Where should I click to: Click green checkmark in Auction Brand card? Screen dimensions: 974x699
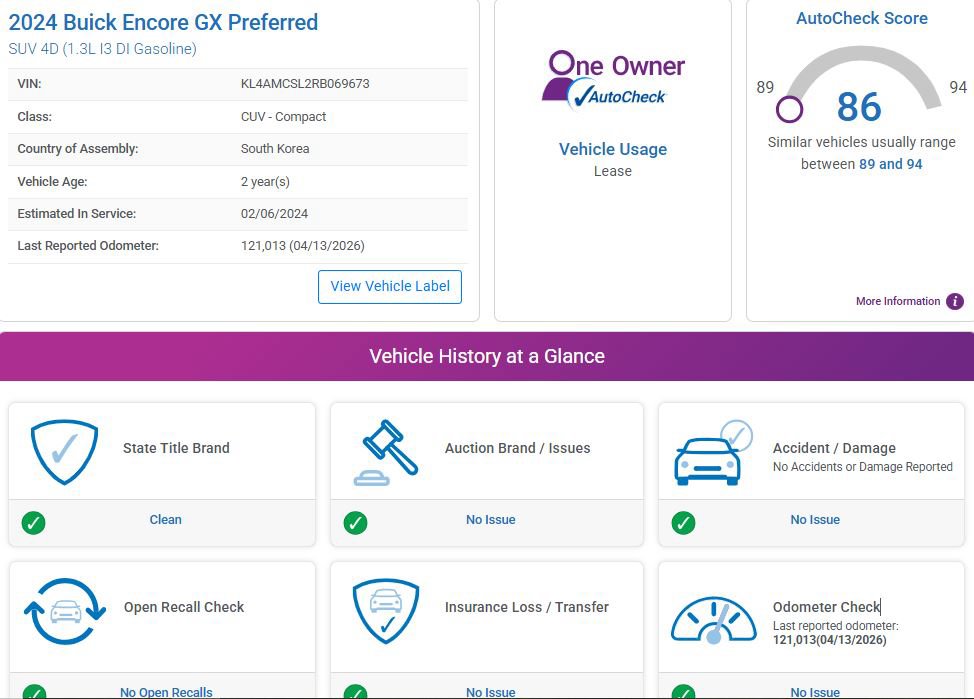coord(355,523)
